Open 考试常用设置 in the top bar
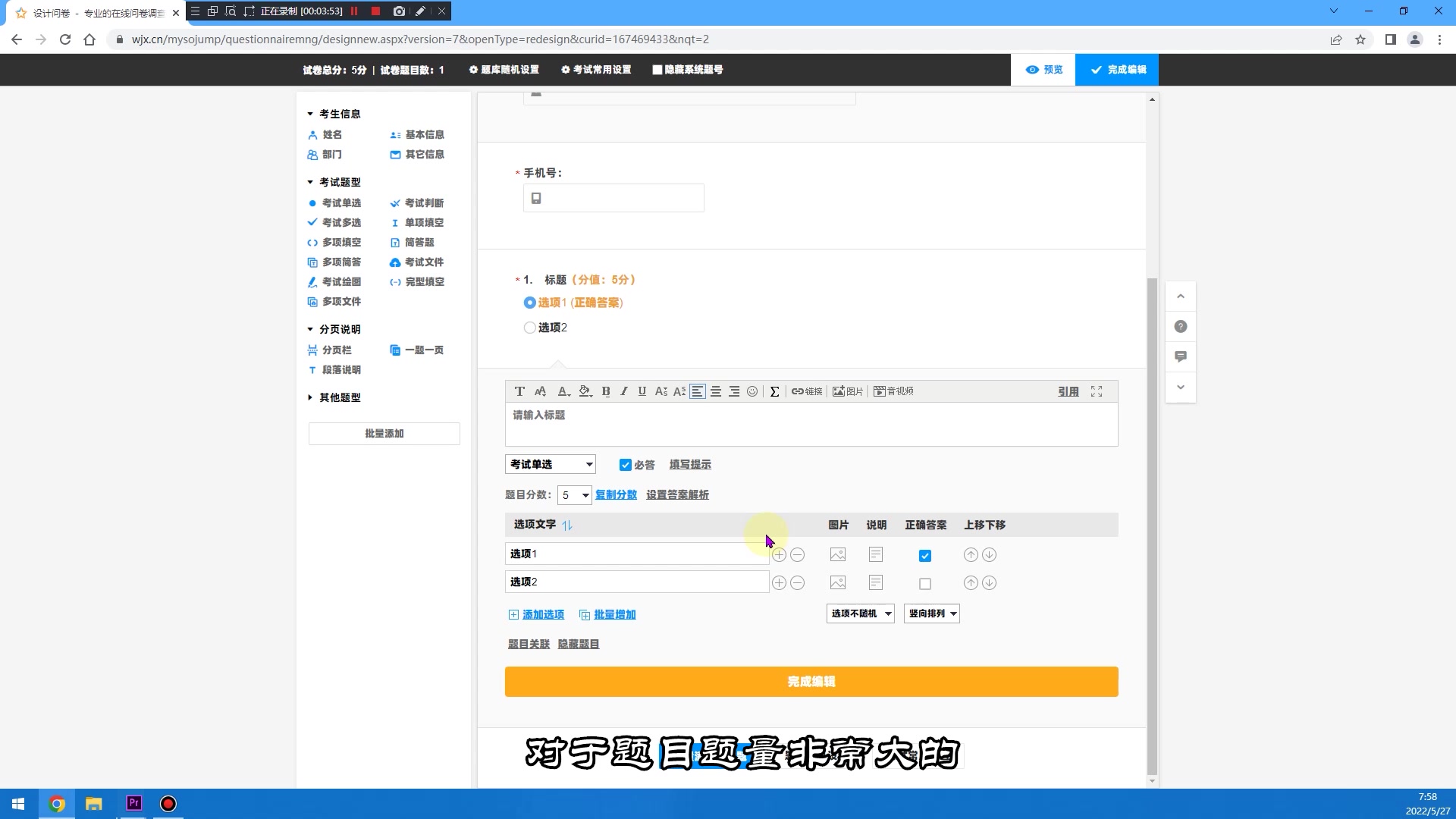The width and height of the screenshot is (1456, 819). coord(596,70)
